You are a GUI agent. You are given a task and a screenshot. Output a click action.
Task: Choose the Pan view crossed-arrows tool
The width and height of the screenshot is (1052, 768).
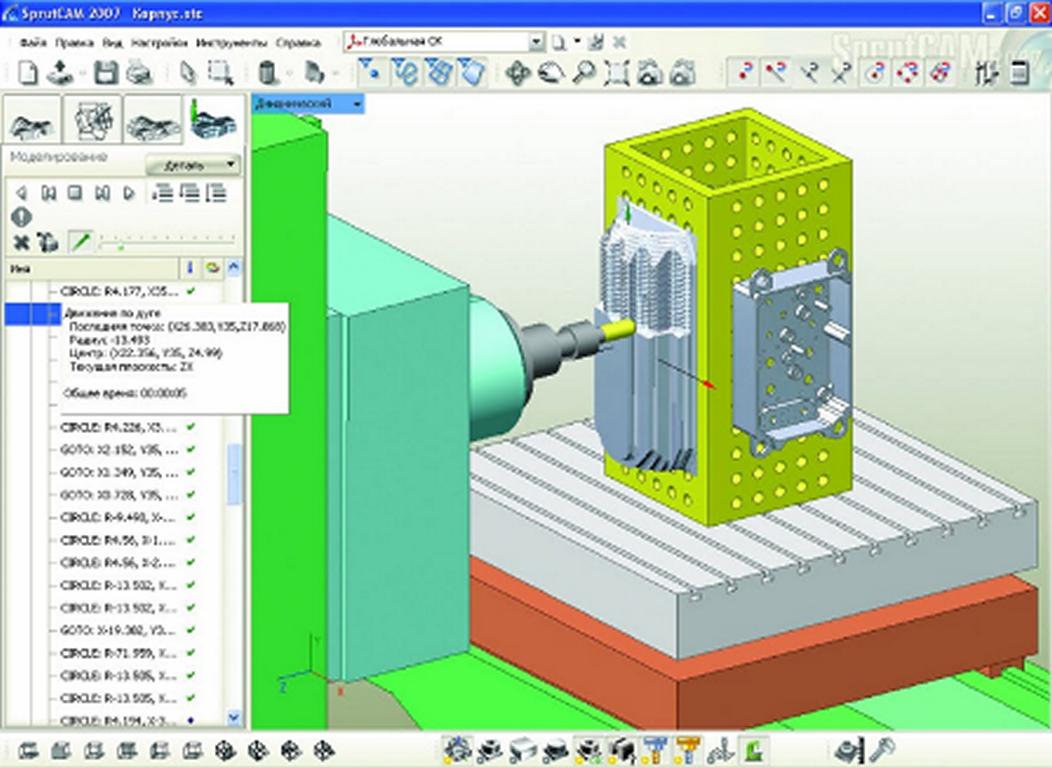pos(517,72)
